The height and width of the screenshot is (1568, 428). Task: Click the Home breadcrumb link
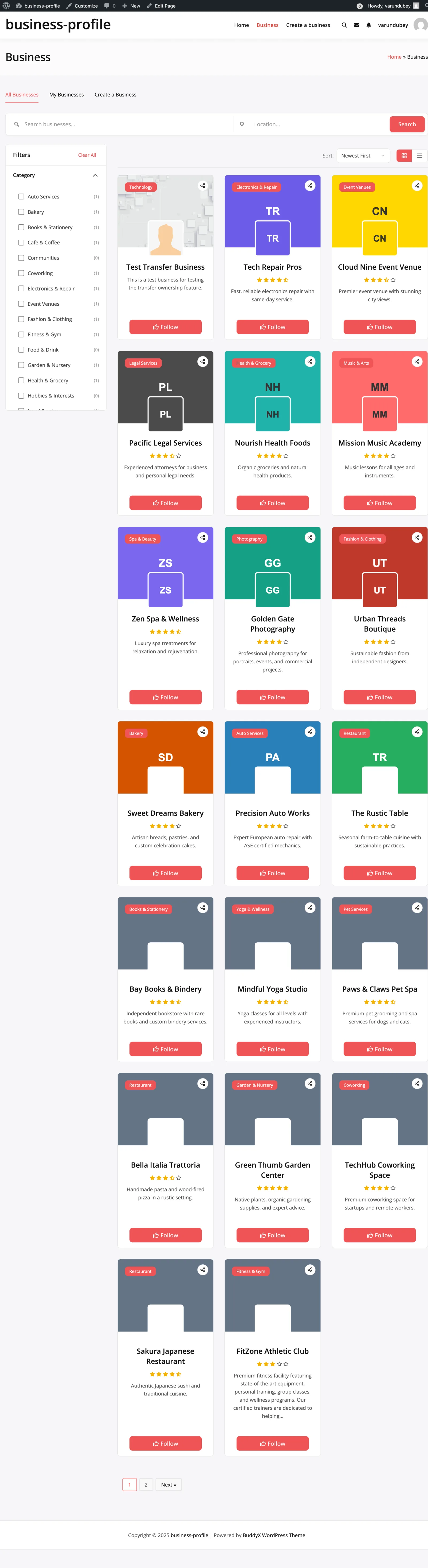point(395,57)
